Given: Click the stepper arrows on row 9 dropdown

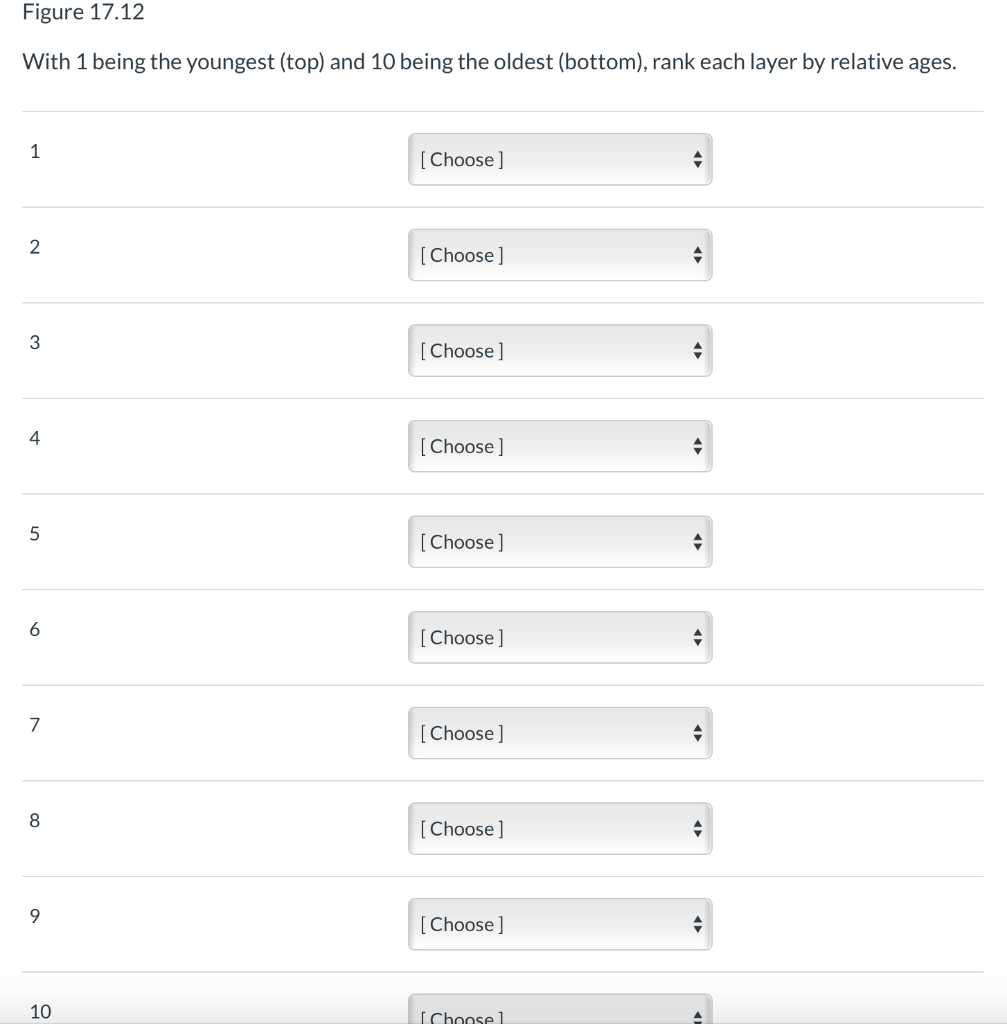Looking at the screenshot, I should click(697, 924).
